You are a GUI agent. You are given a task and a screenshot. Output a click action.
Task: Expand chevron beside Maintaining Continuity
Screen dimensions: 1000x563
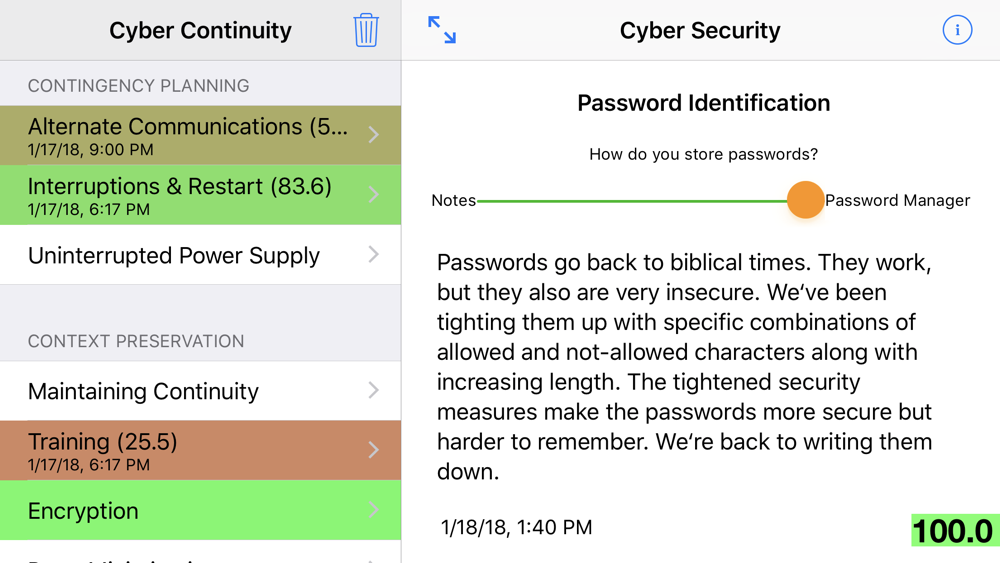pos(374,390)
